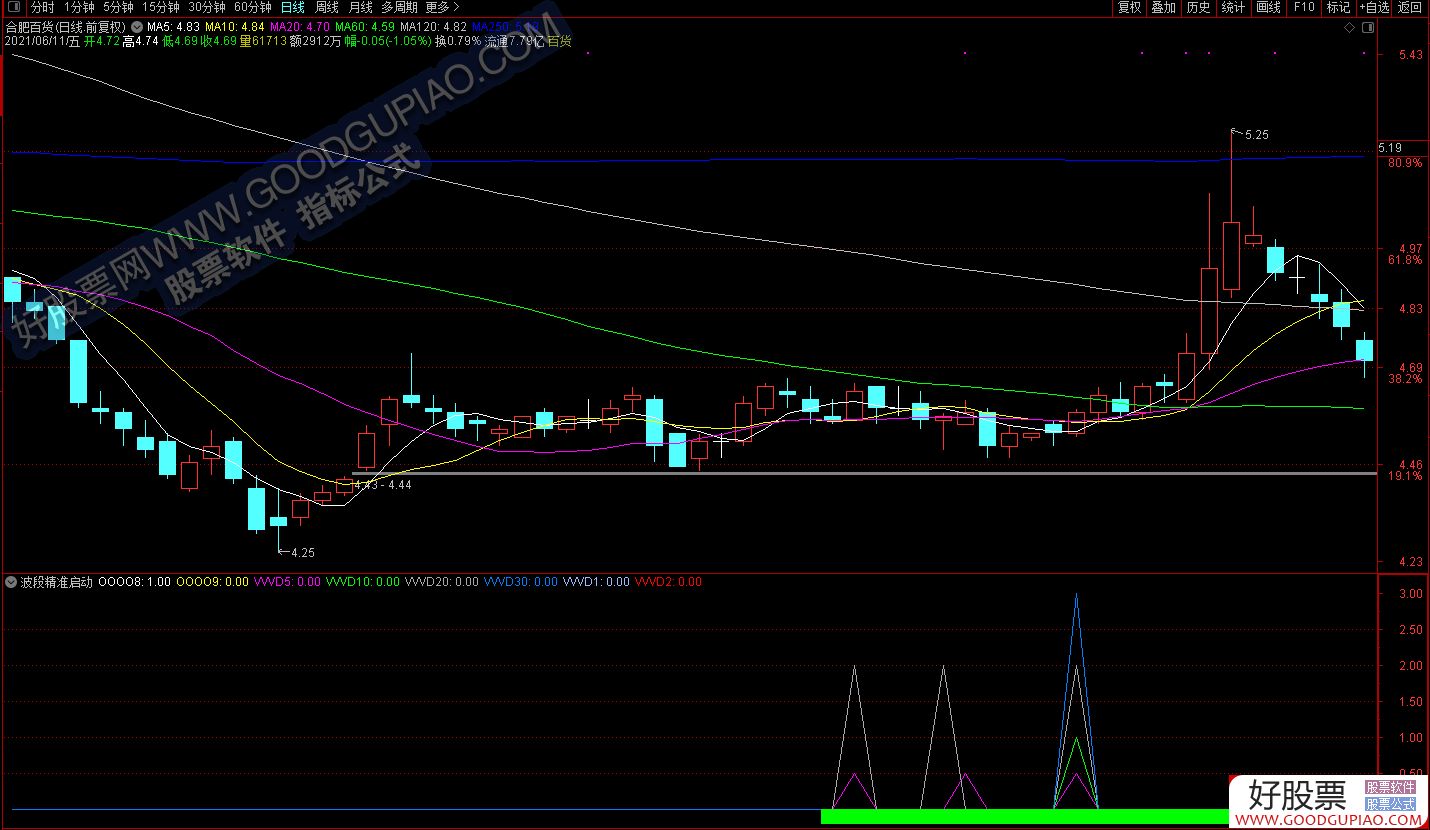Click the MA5: 4.83 label
The image size is (1430, 830).
173,26
